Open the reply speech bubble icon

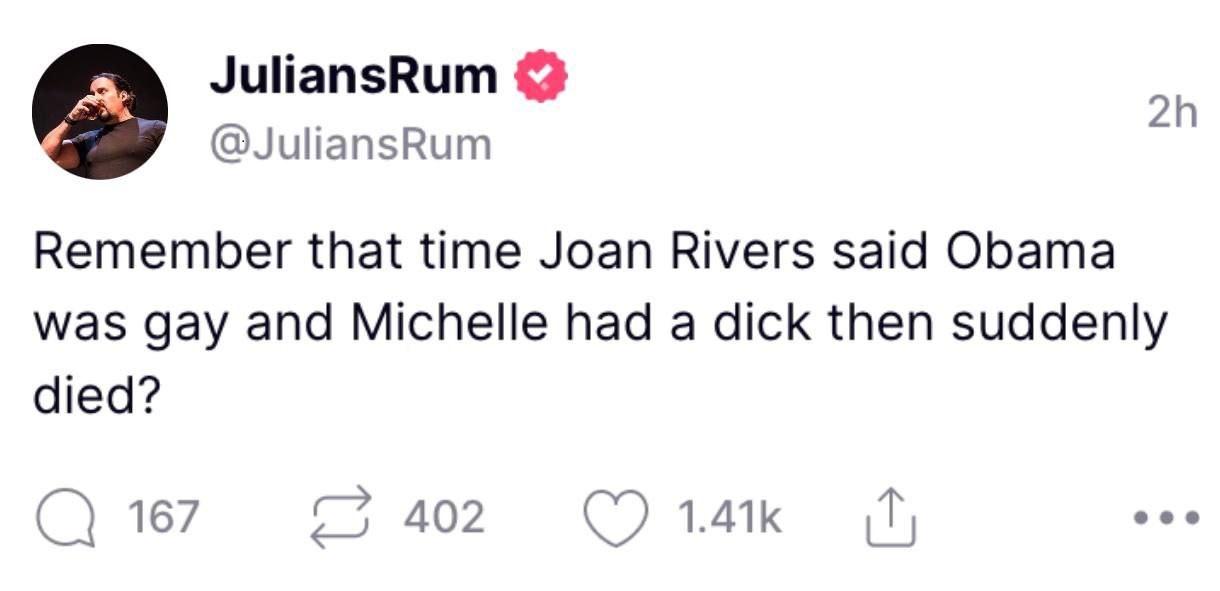point(64,519)
